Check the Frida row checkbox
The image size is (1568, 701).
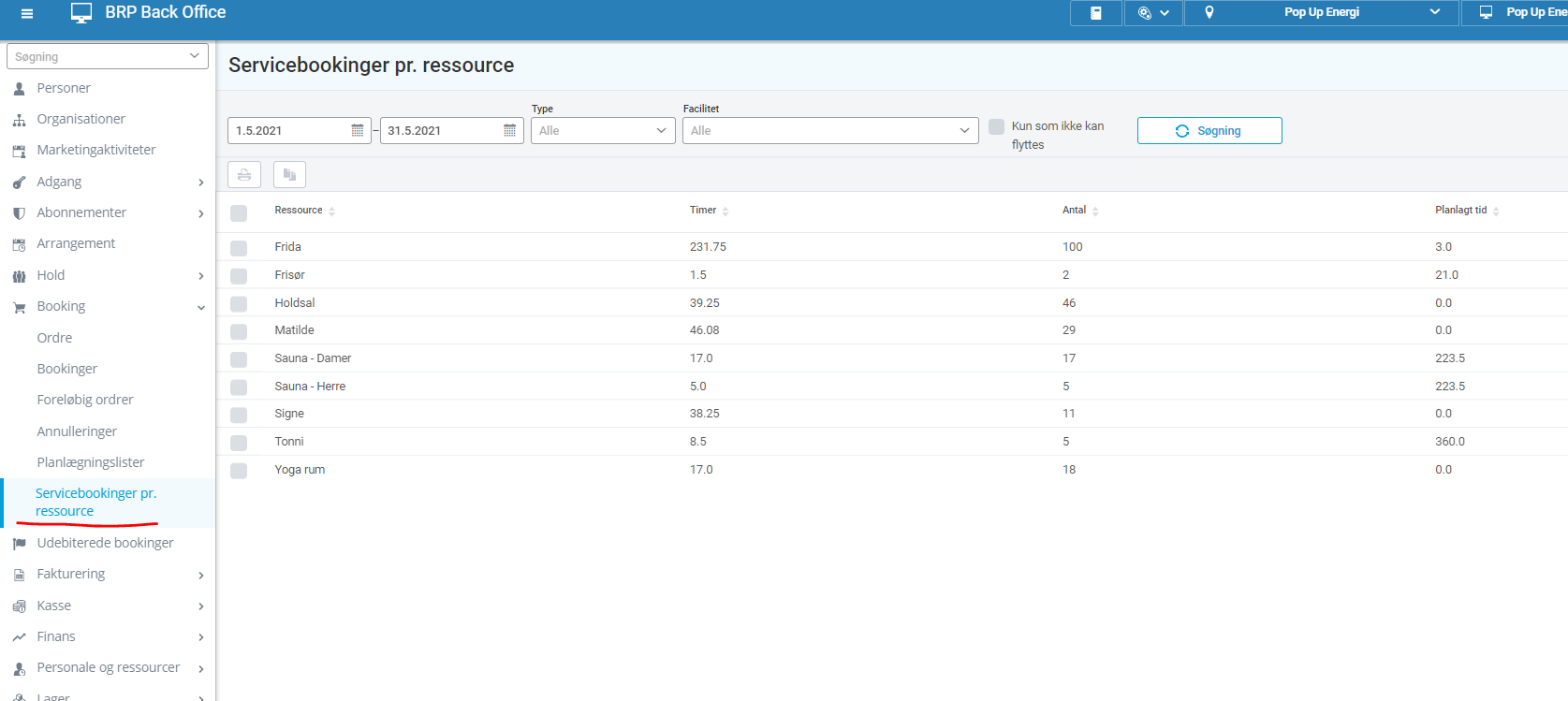coord(239,248)
